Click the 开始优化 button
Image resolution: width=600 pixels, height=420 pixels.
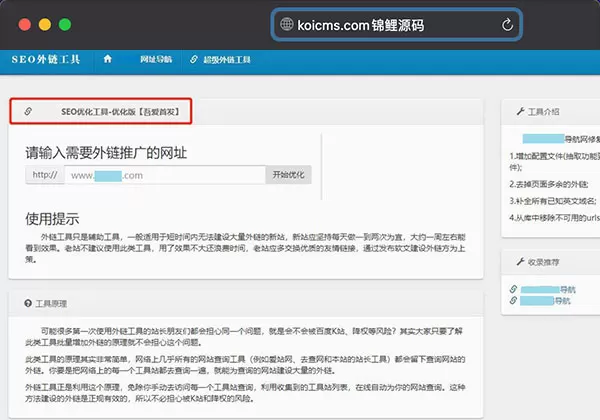click(x=288, y=175)
